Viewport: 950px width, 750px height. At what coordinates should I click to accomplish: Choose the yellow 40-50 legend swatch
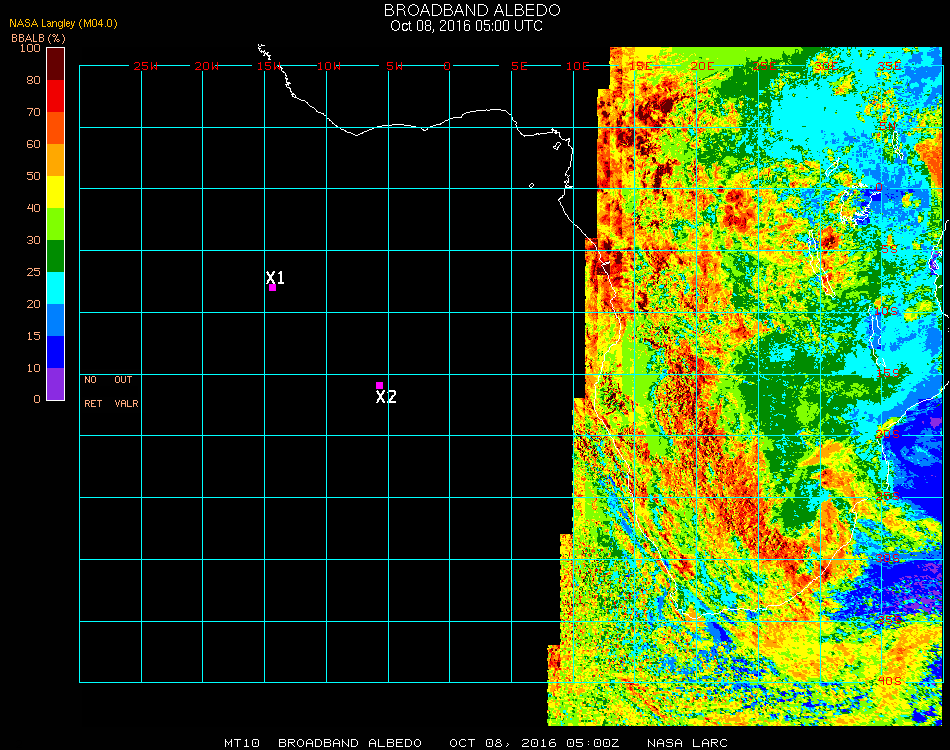55,192
